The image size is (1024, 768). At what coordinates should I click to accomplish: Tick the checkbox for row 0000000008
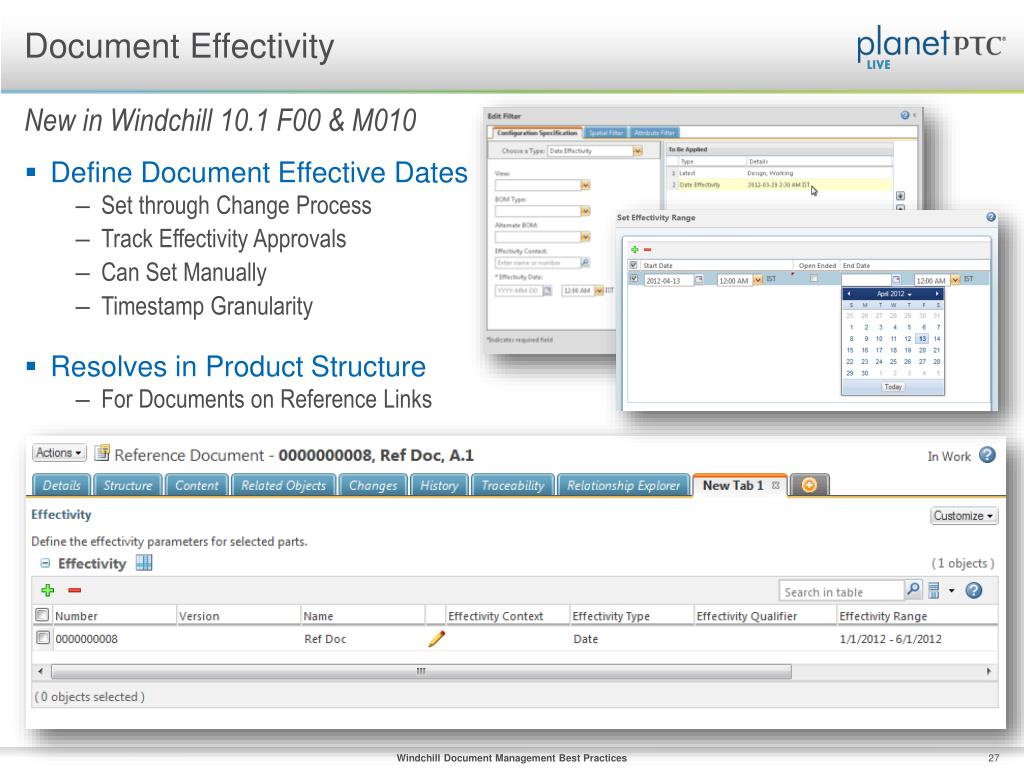[x=42, y=637]
